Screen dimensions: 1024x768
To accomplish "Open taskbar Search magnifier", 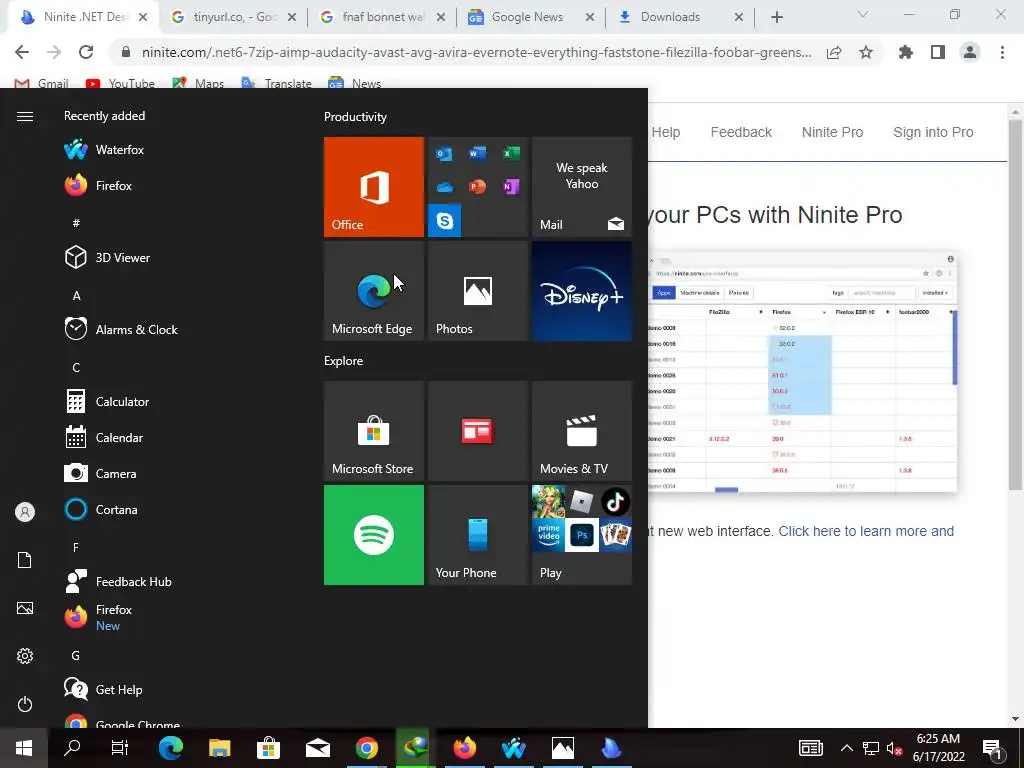I will [x=72, y=748].
